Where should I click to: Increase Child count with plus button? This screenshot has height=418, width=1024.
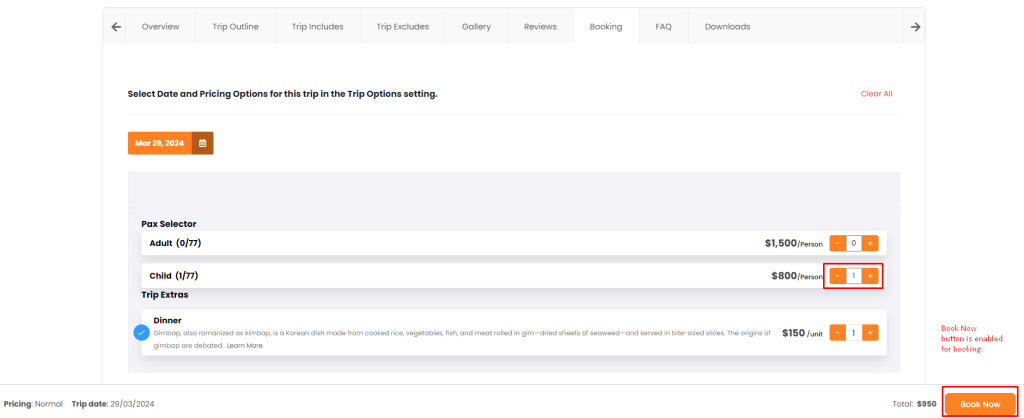pos(870,276)
